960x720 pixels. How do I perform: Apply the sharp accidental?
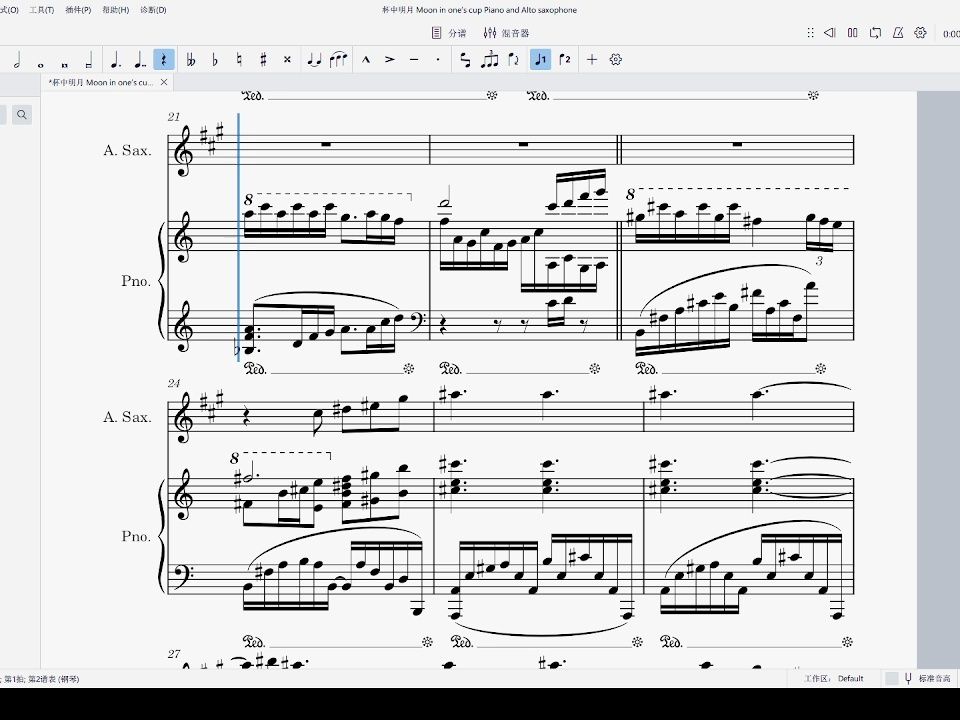tap(263, 60)
